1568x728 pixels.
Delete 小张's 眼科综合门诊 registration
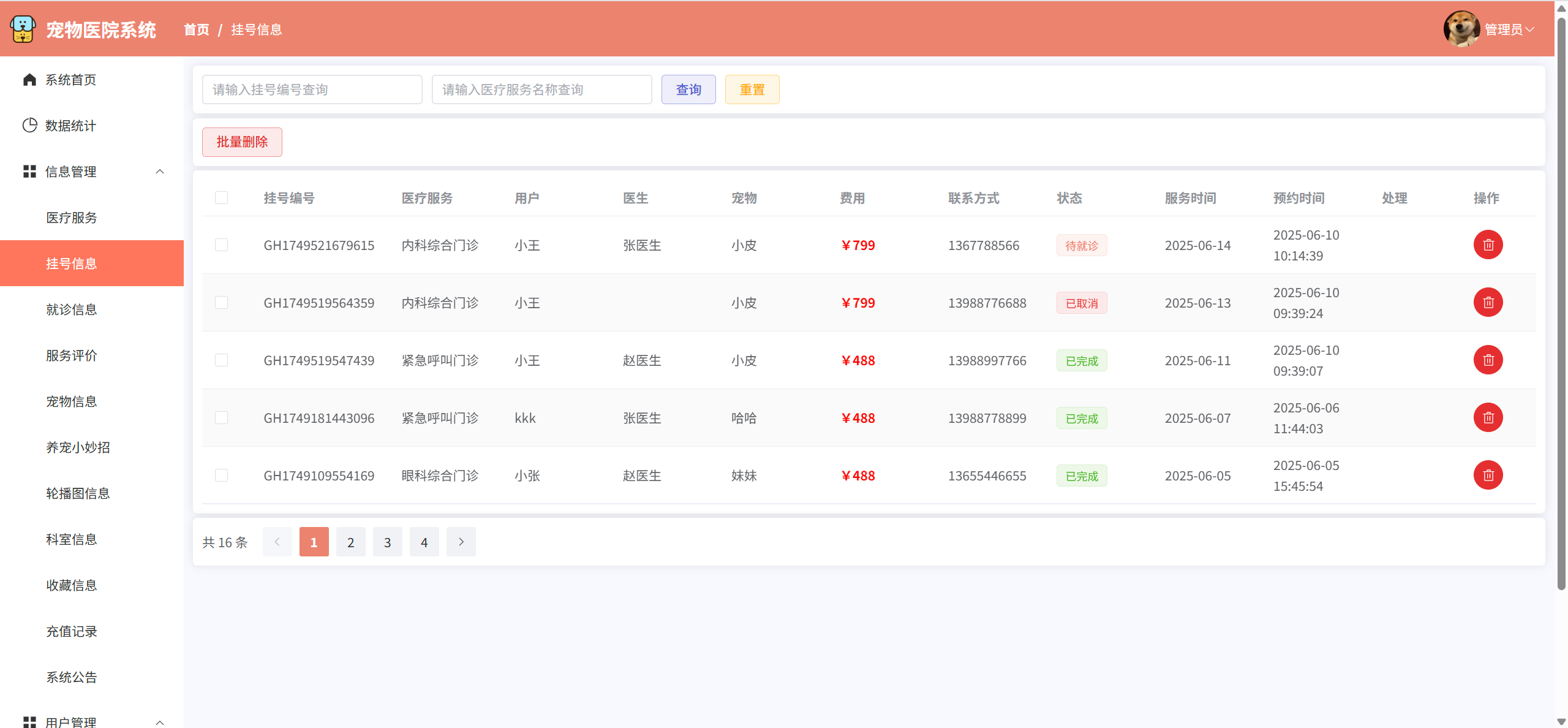click(1488, 476)
